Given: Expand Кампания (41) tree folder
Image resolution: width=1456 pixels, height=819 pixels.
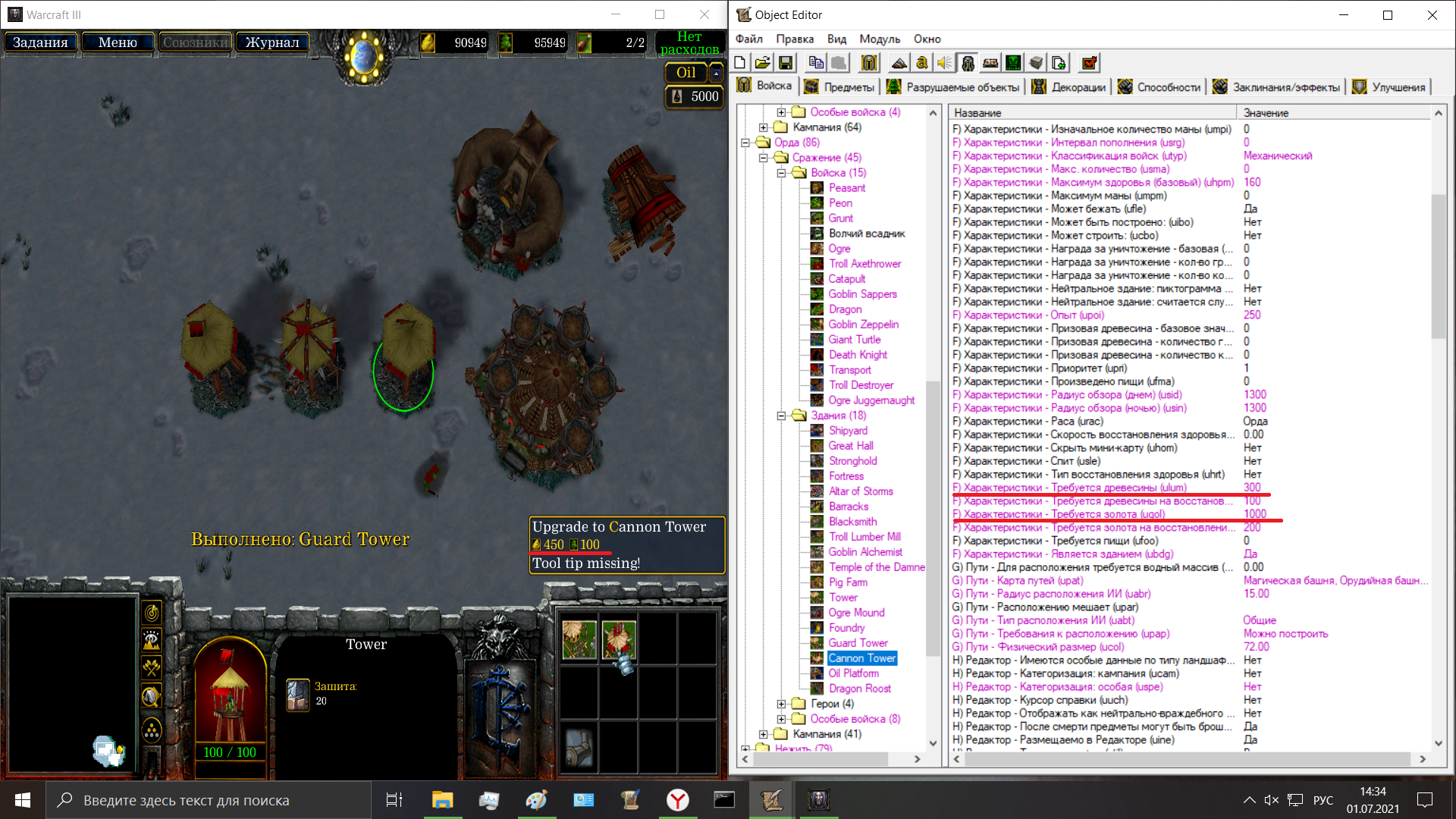Looking at the screenshot, I should point(763,734).
